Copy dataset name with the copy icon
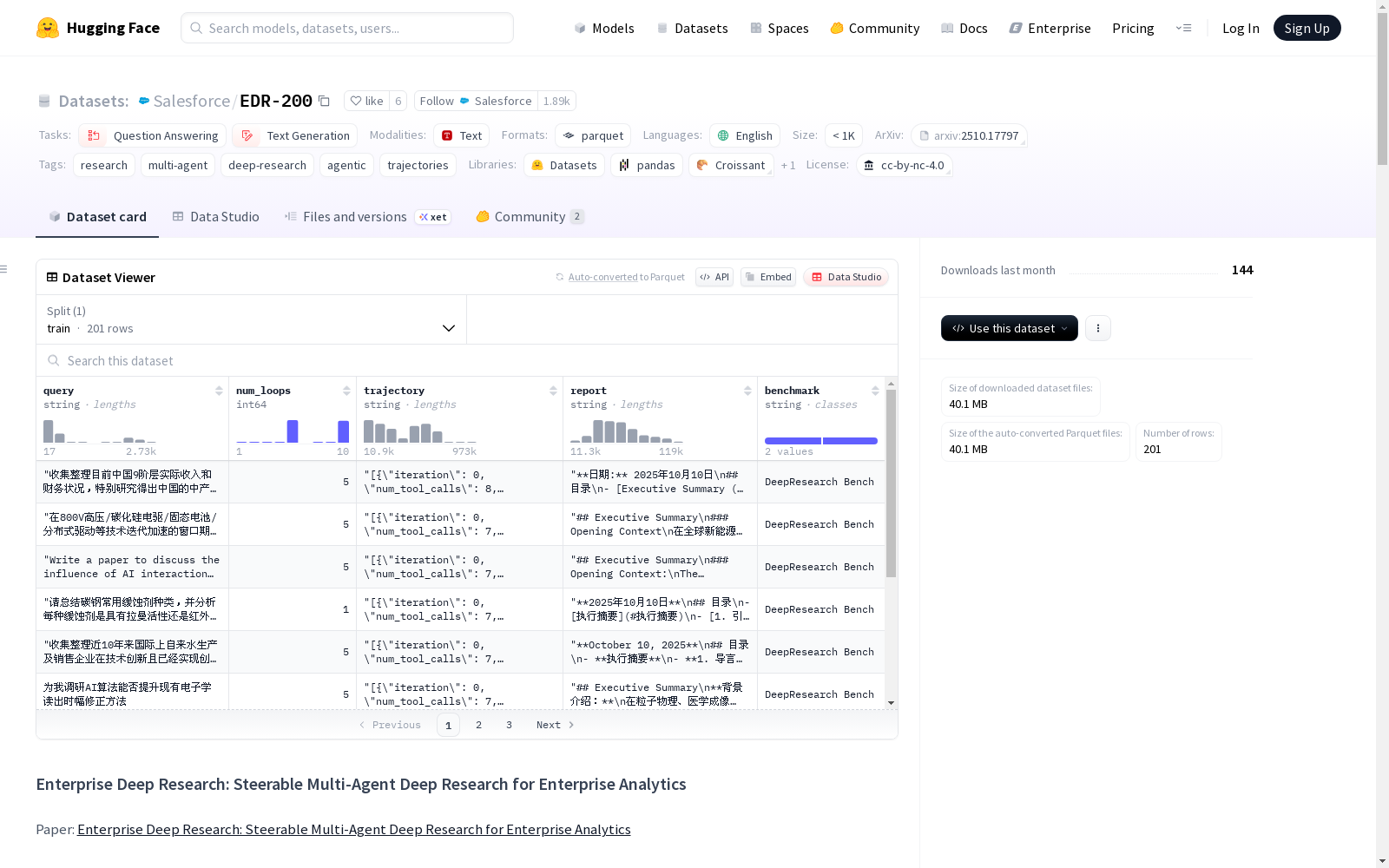Viewport: 1389px width, 868px height. pyautogui.click(x=324, y=101)
